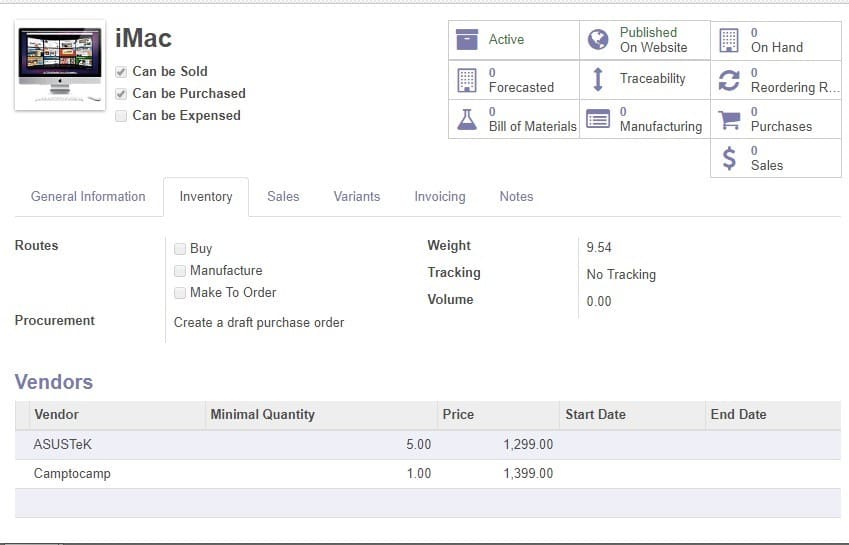Click the weight value 9.54

(x=599, y=248)
